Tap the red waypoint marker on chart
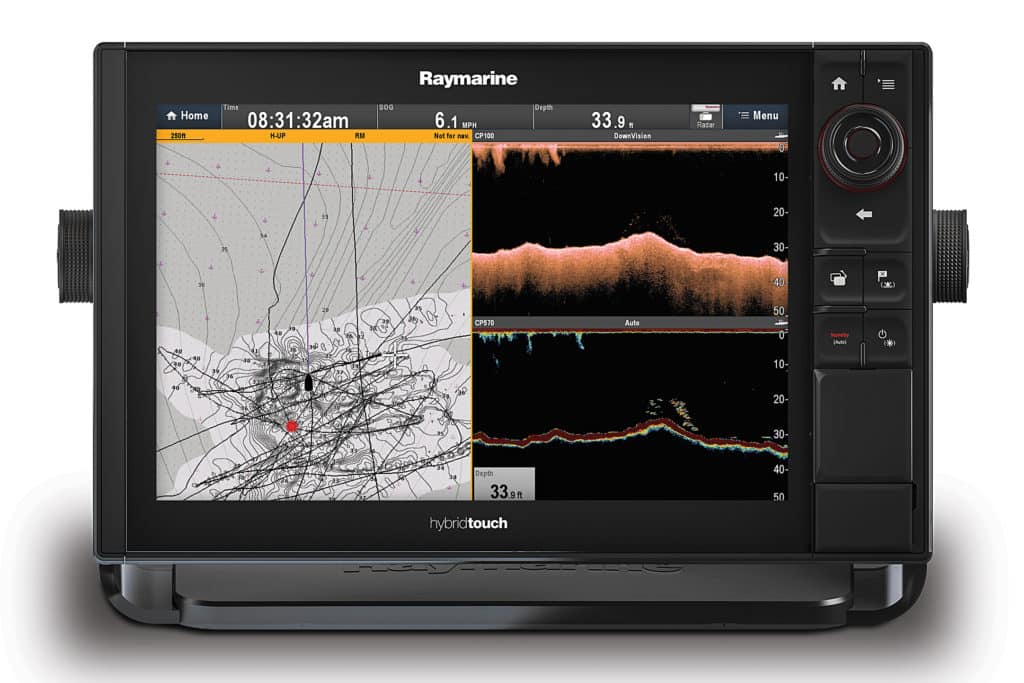The image size is (1024, 683). point(291,426)
